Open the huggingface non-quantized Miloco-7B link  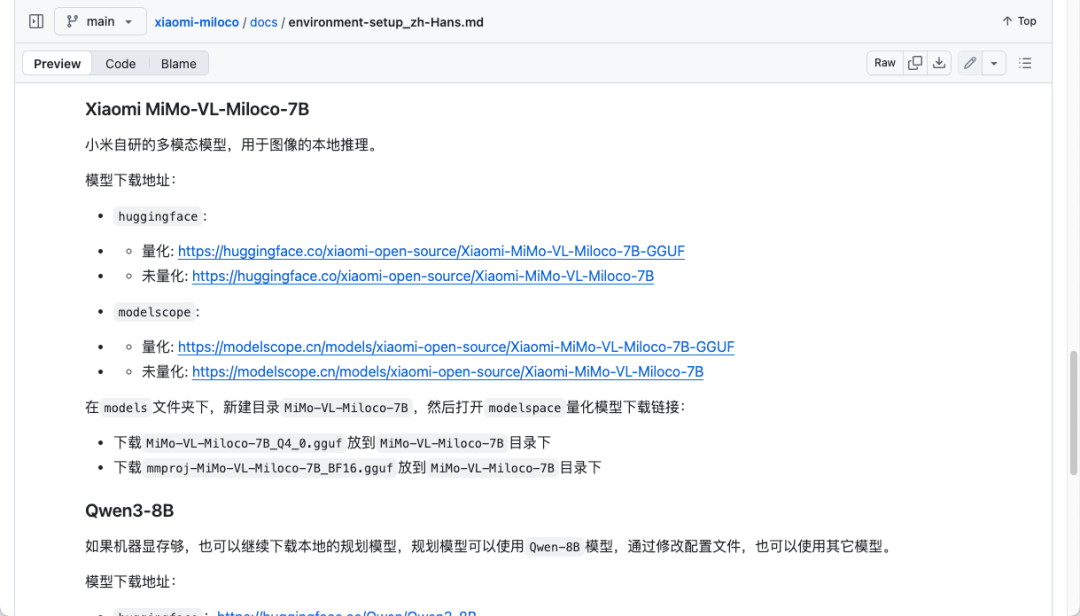pos(423,275)
